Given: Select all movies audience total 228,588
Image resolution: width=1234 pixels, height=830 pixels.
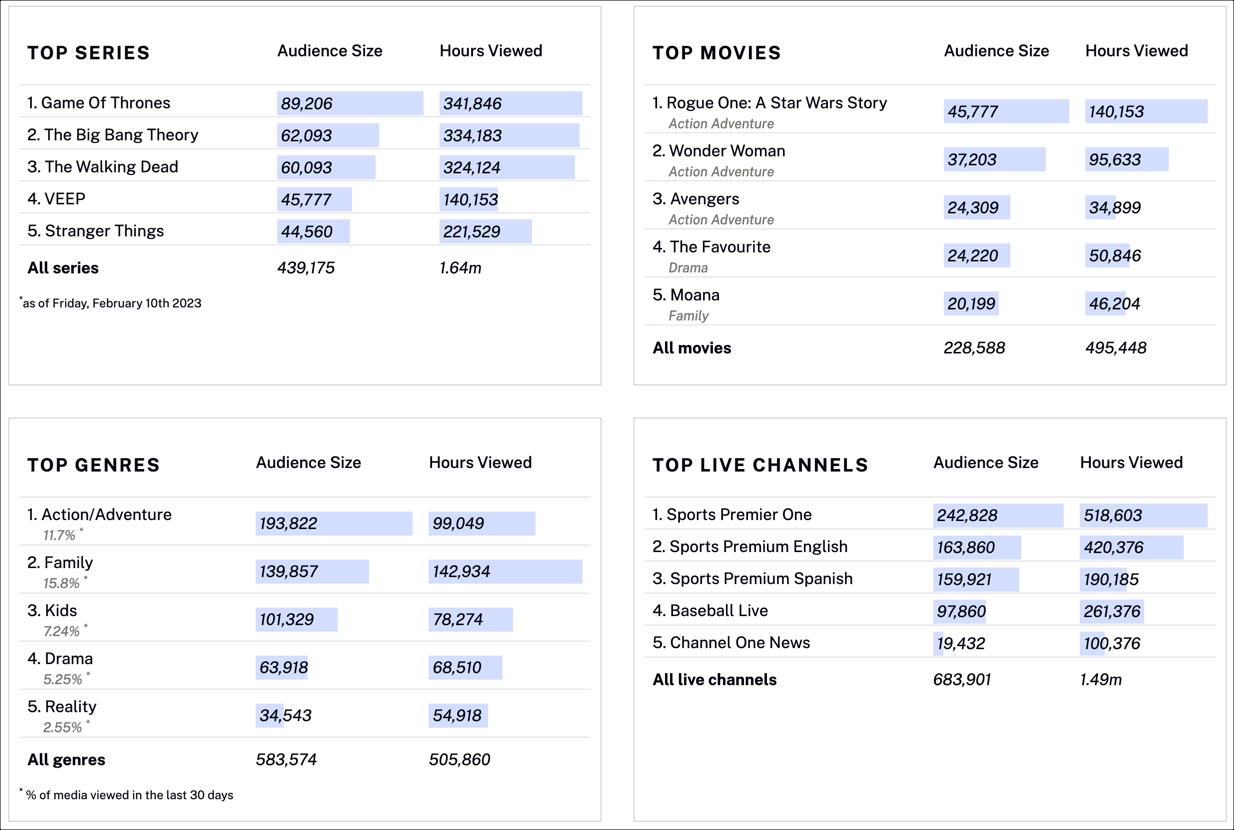Looking at the screenshot, I should (975, 348).
